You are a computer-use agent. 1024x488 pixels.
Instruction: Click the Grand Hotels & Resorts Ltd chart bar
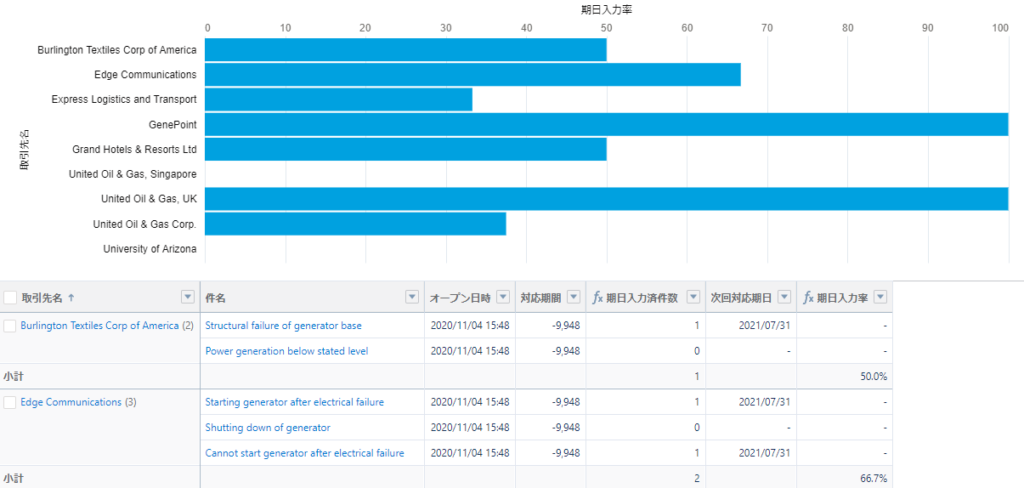406,149
